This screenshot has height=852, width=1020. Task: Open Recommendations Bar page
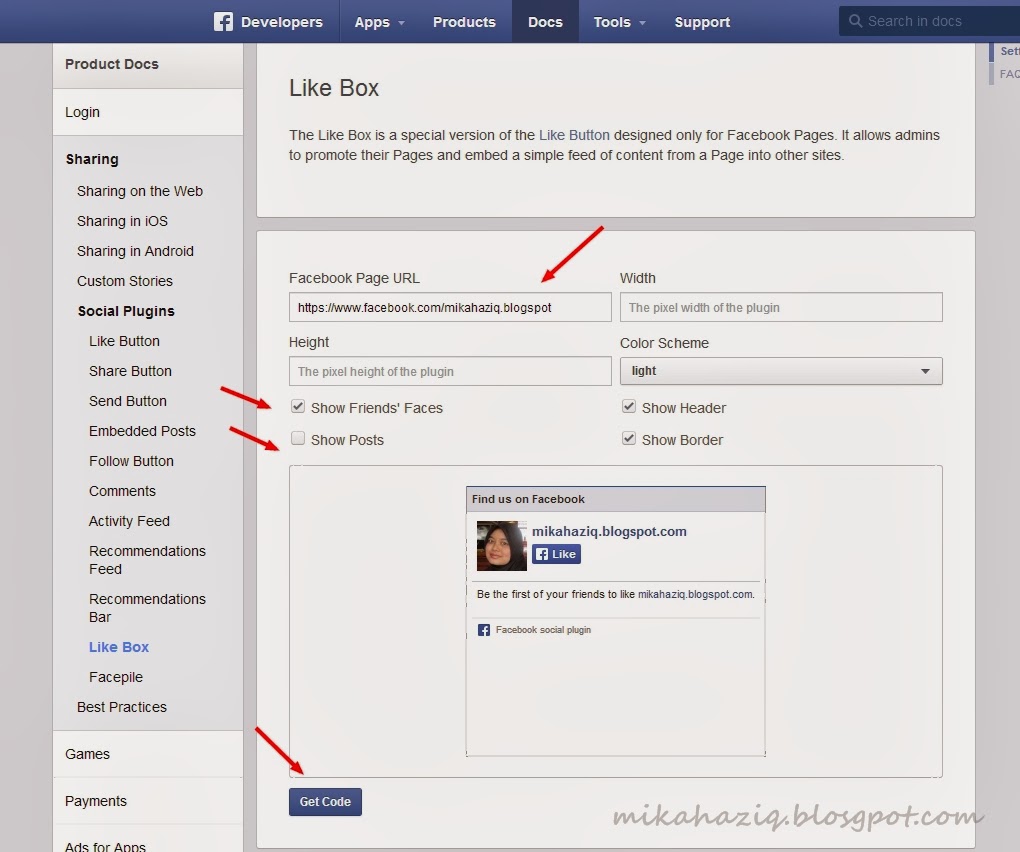[x=147, y=608]
